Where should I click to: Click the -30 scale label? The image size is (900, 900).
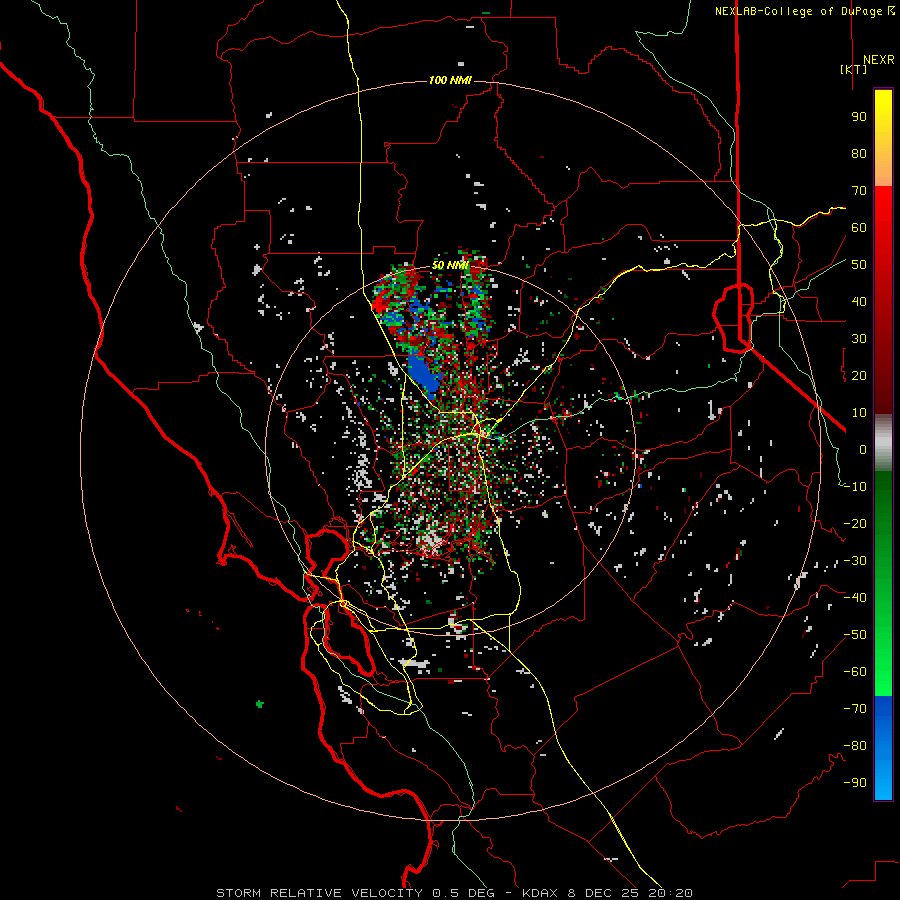click(855, 561)
